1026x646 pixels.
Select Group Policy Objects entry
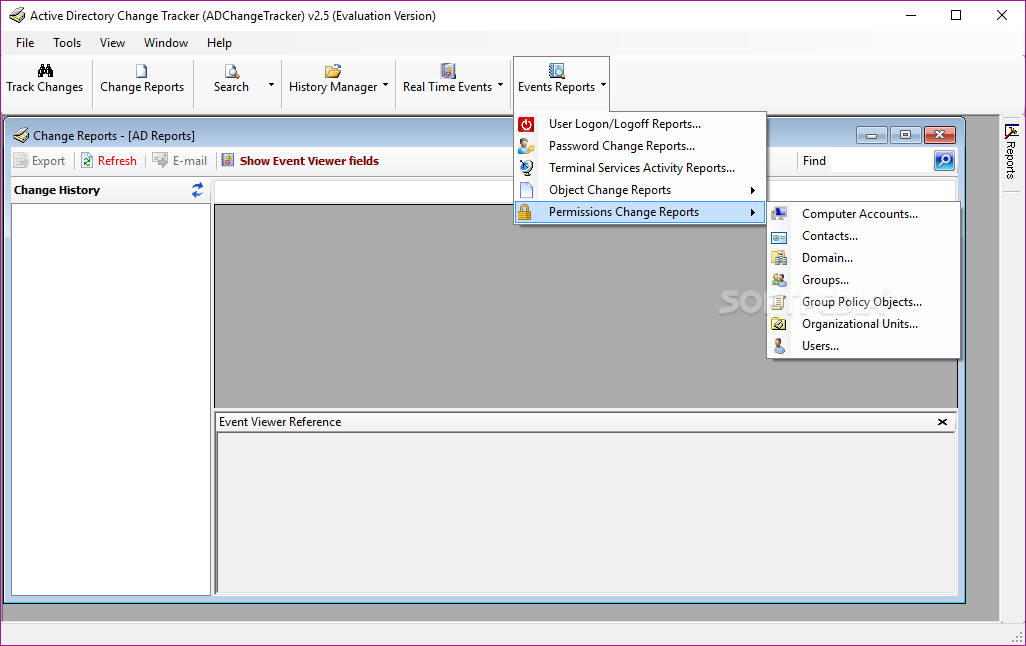click(x=863, y=302)
